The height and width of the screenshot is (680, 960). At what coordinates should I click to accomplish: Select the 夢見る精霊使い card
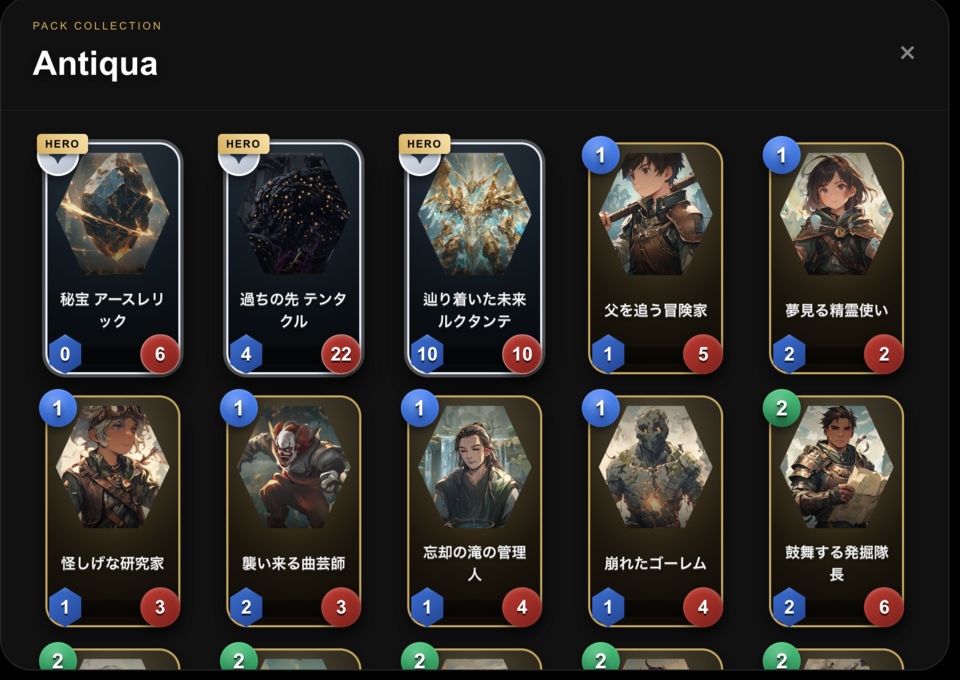pyautogui.click(x=836, y=258)
